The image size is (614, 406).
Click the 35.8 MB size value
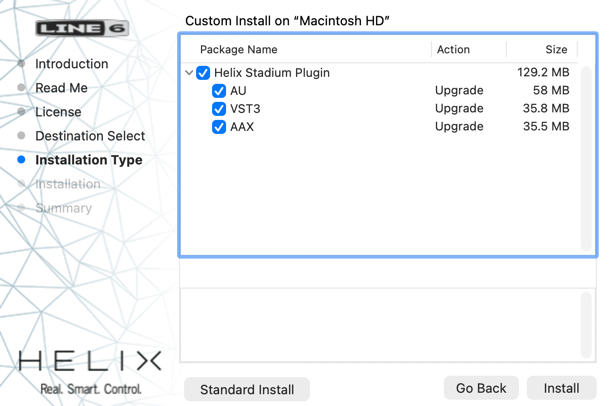click(546, 108)
